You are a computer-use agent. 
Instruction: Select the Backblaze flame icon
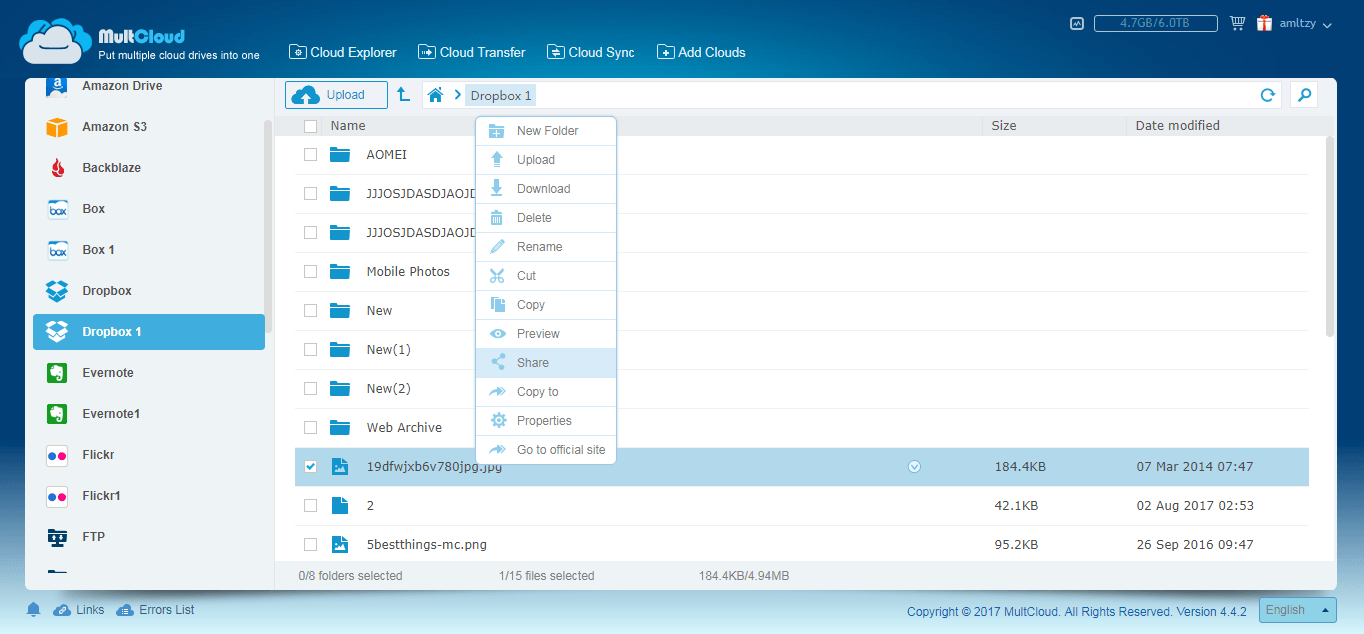[x=58, y=168]
